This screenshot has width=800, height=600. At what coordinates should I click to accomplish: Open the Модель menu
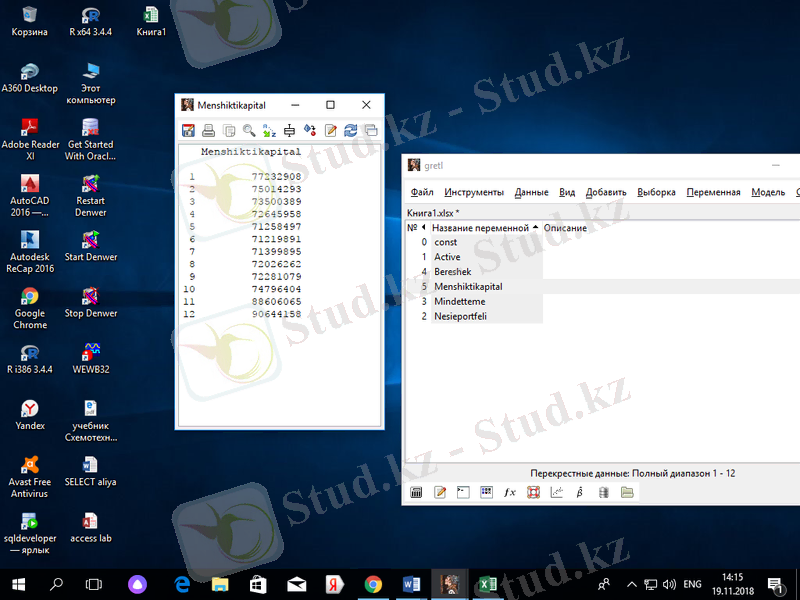coord(767,192)
